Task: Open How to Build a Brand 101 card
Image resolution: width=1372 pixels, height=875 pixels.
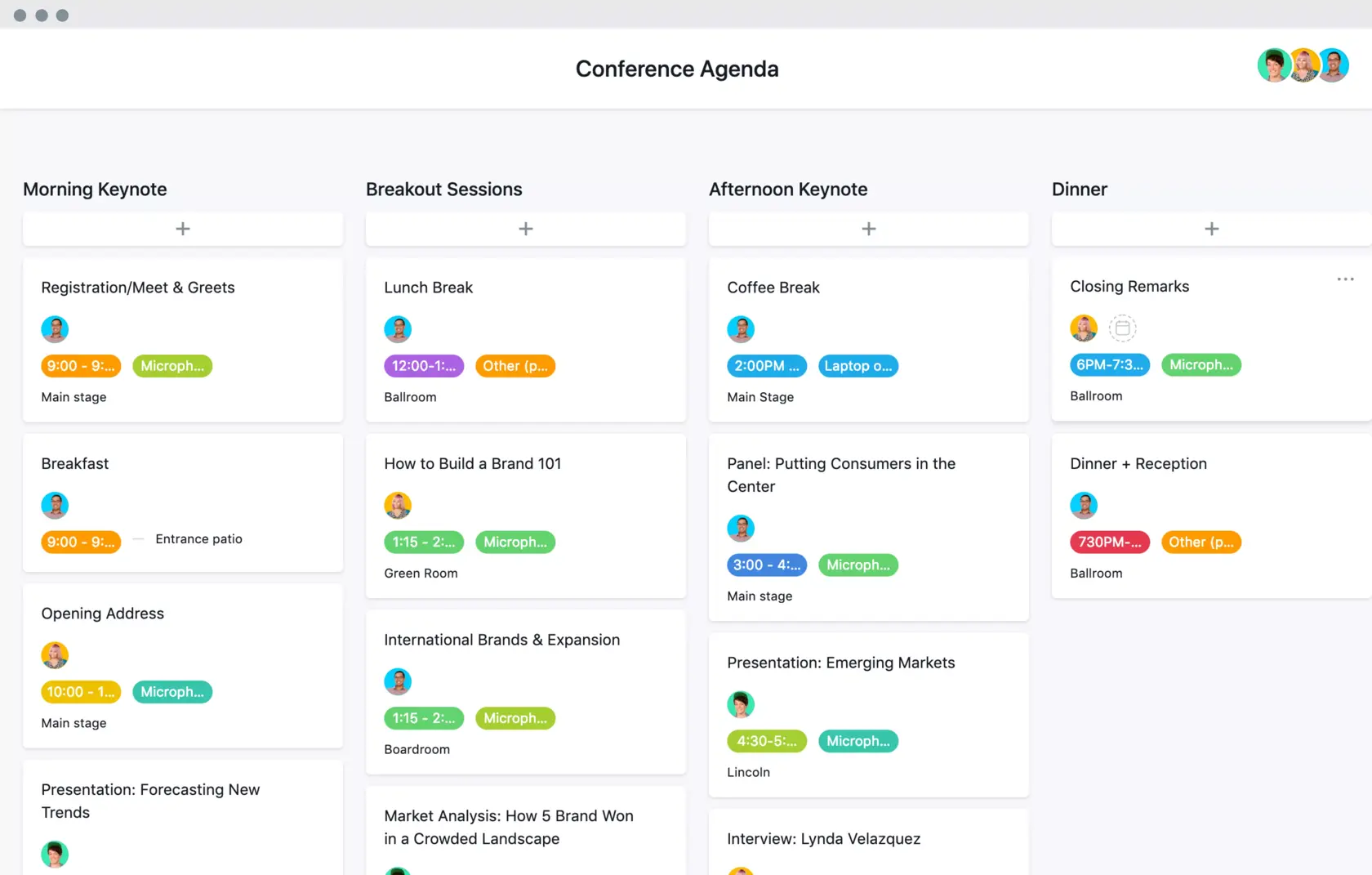Action: [x=473, y=464]
